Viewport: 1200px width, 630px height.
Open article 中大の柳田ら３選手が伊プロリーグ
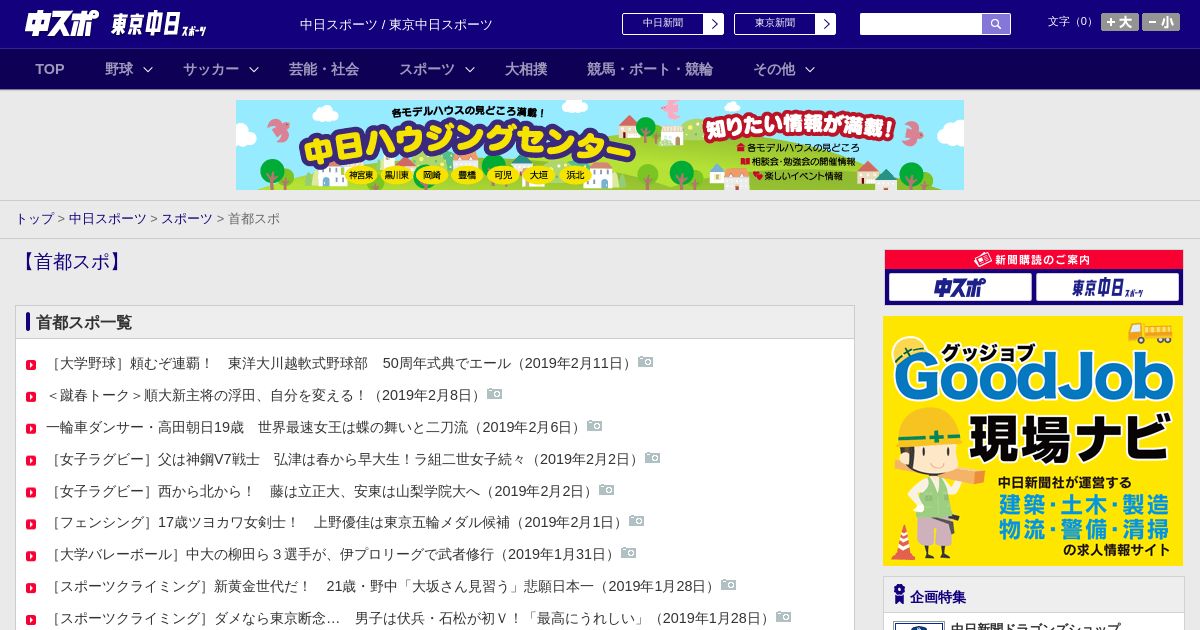pos(333,554)
